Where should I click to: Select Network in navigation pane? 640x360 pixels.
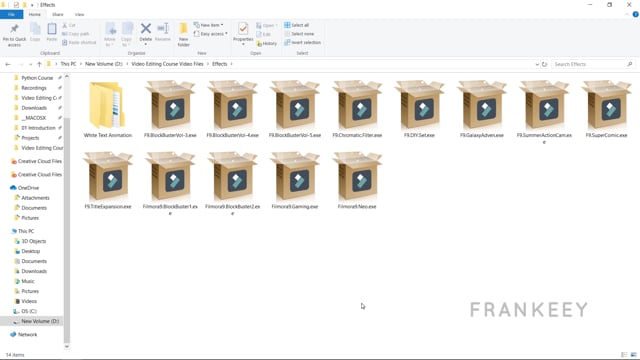click(x=27, y=335)
